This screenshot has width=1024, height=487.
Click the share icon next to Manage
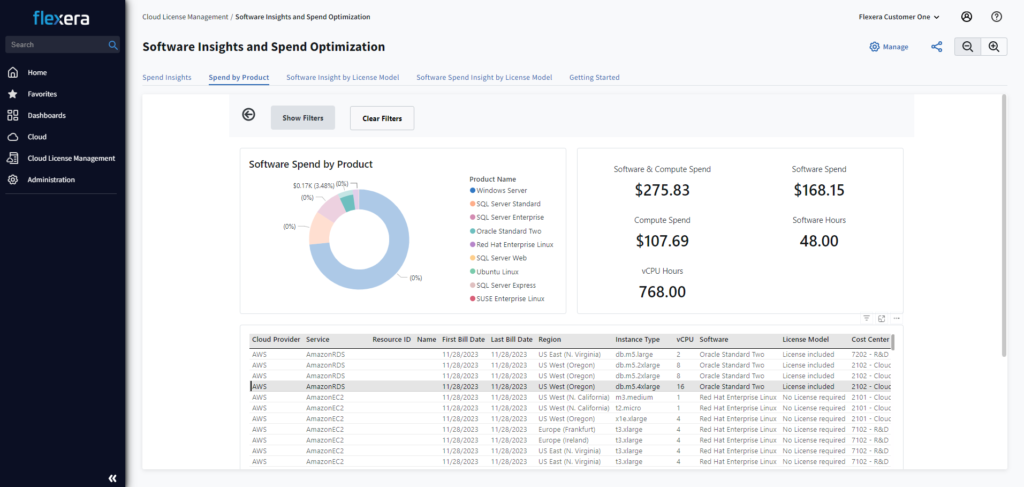point(937,47)
